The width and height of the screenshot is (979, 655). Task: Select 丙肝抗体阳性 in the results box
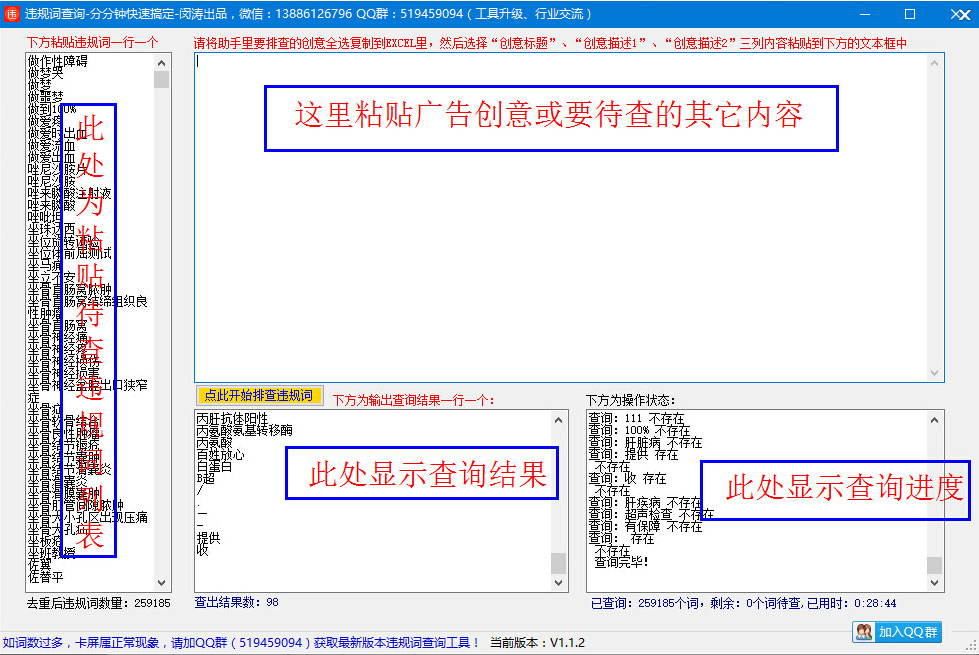[x=232, y=418]
